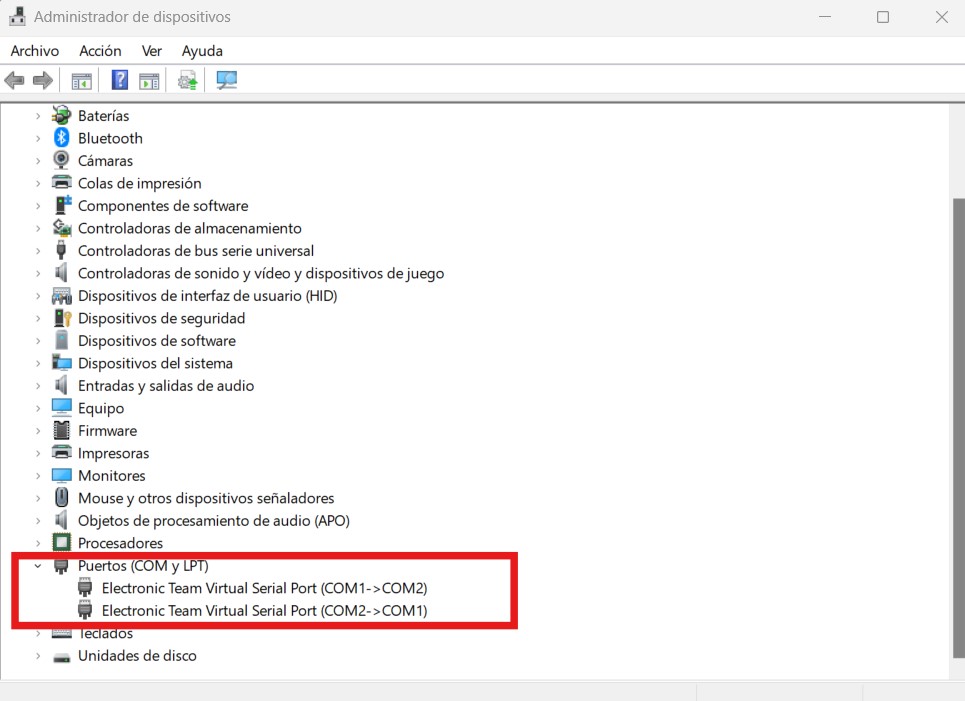Select Mouse y otros dispositivos señaladores
Screen dimensions: 965x701
click(x=206, y=498)
